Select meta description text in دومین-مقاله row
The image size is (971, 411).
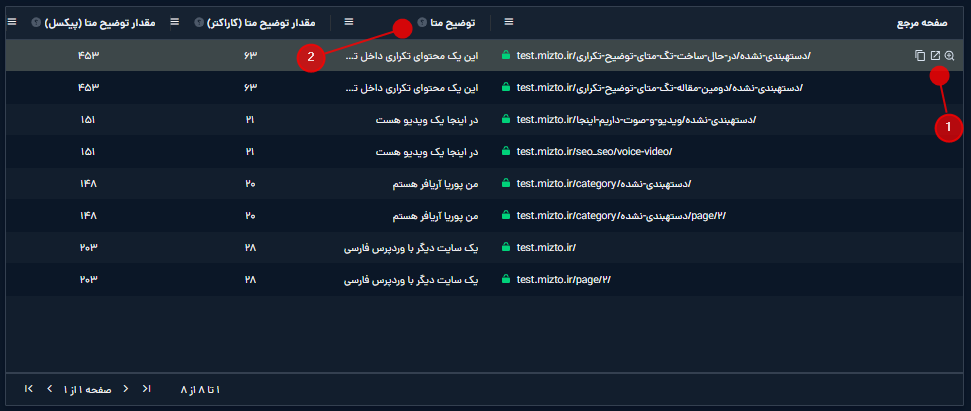click(x=412, y=88)
